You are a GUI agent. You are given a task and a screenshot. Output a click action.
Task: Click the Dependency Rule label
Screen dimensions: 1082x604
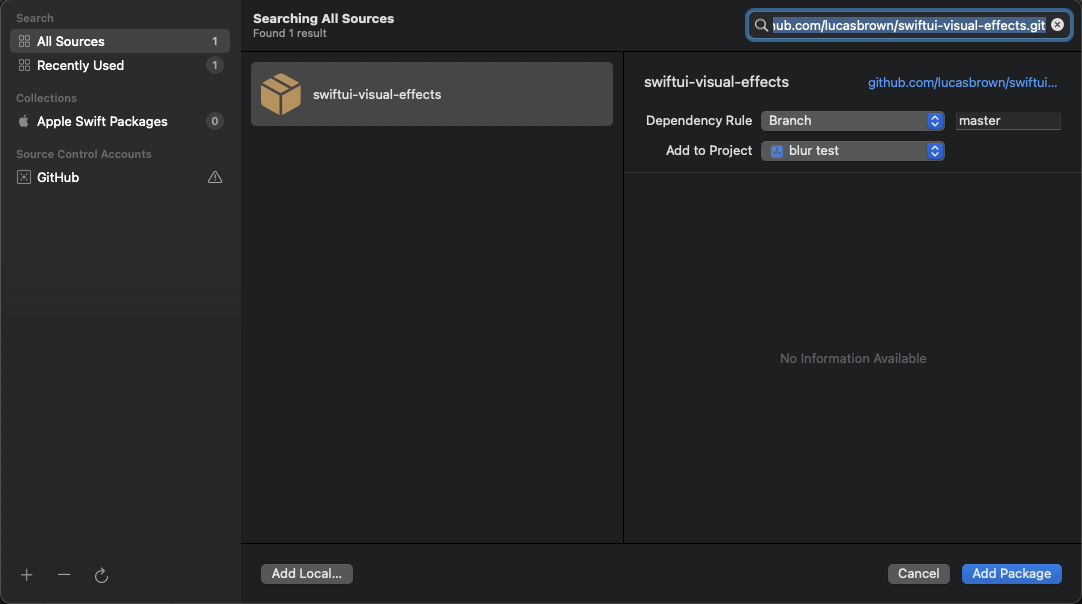699,121
